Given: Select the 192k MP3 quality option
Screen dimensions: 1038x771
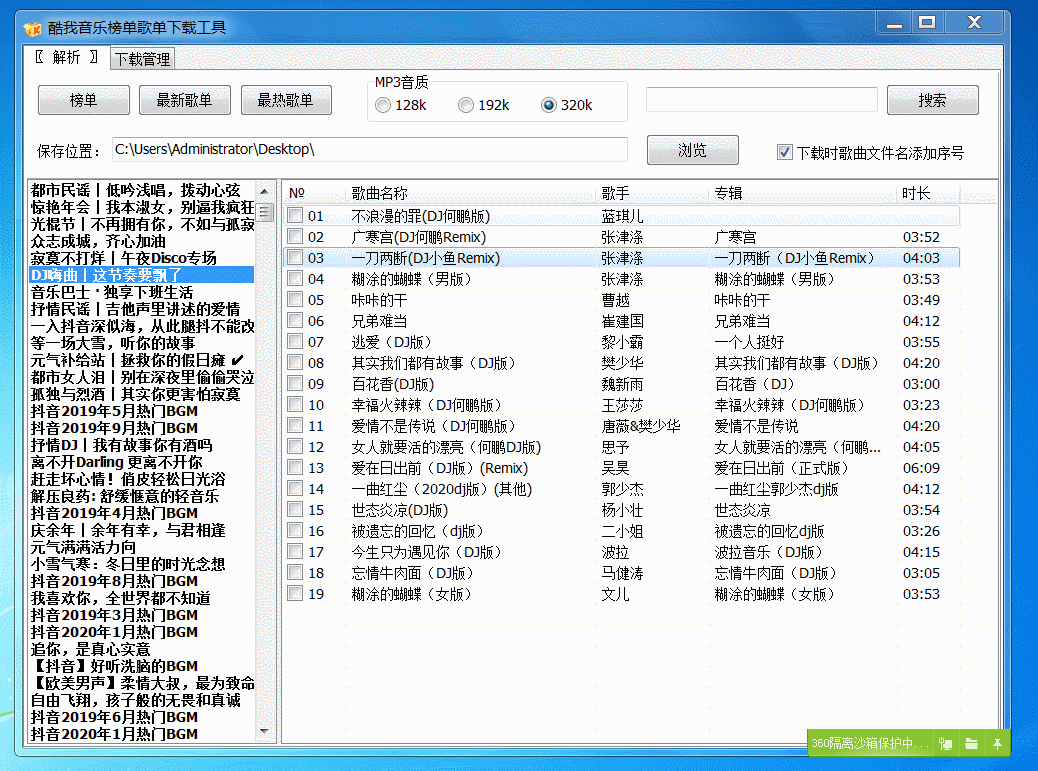Looking at the screenshot, I should 466,105.
